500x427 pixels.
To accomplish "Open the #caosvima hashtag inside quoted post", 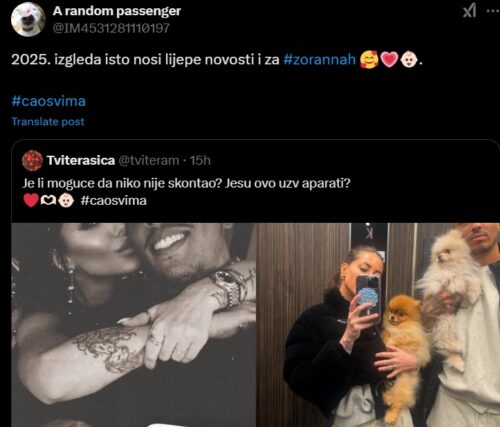I will (114, 201).
